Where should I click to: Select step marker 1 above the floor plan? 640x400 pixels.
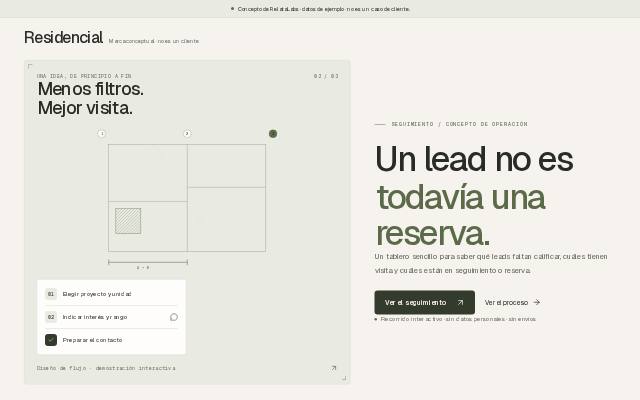102,133
